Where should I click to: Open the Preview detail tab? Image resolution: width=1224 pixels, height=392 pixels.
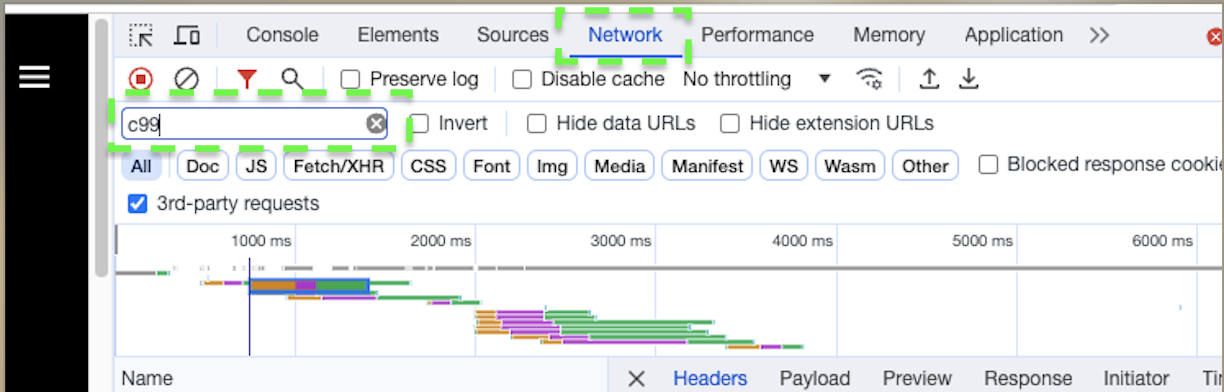[917, 379]
